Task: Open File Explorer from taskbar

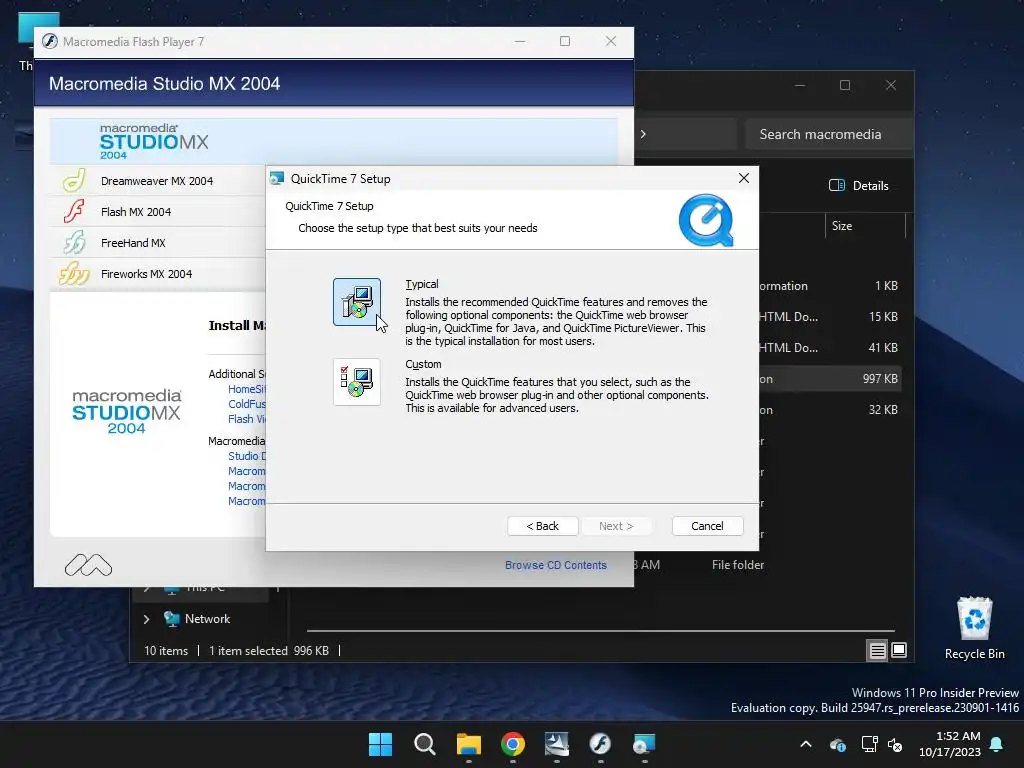Action: click(x=468, y=744)
